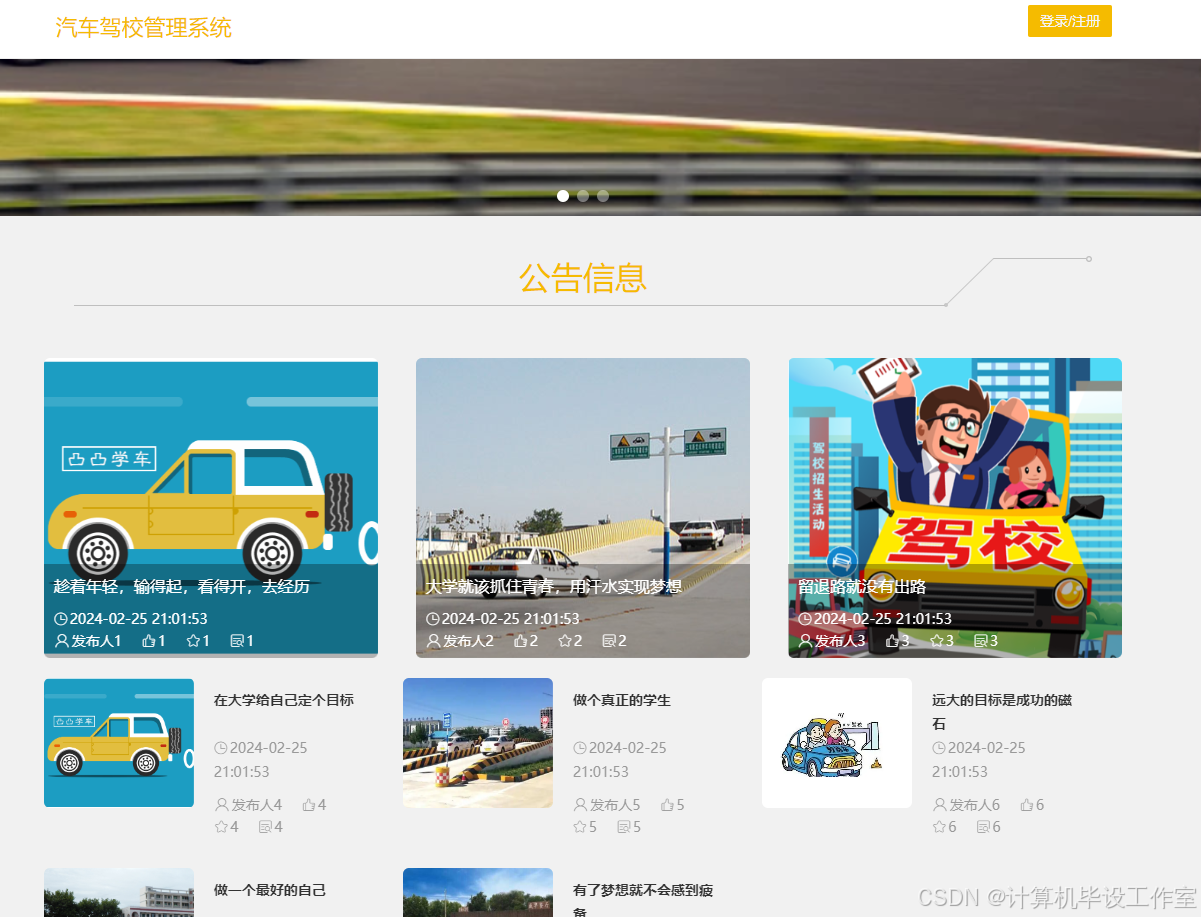Click the user icon next to 发布人4
The image size is (1201, 917).
[x=222, y=805]
